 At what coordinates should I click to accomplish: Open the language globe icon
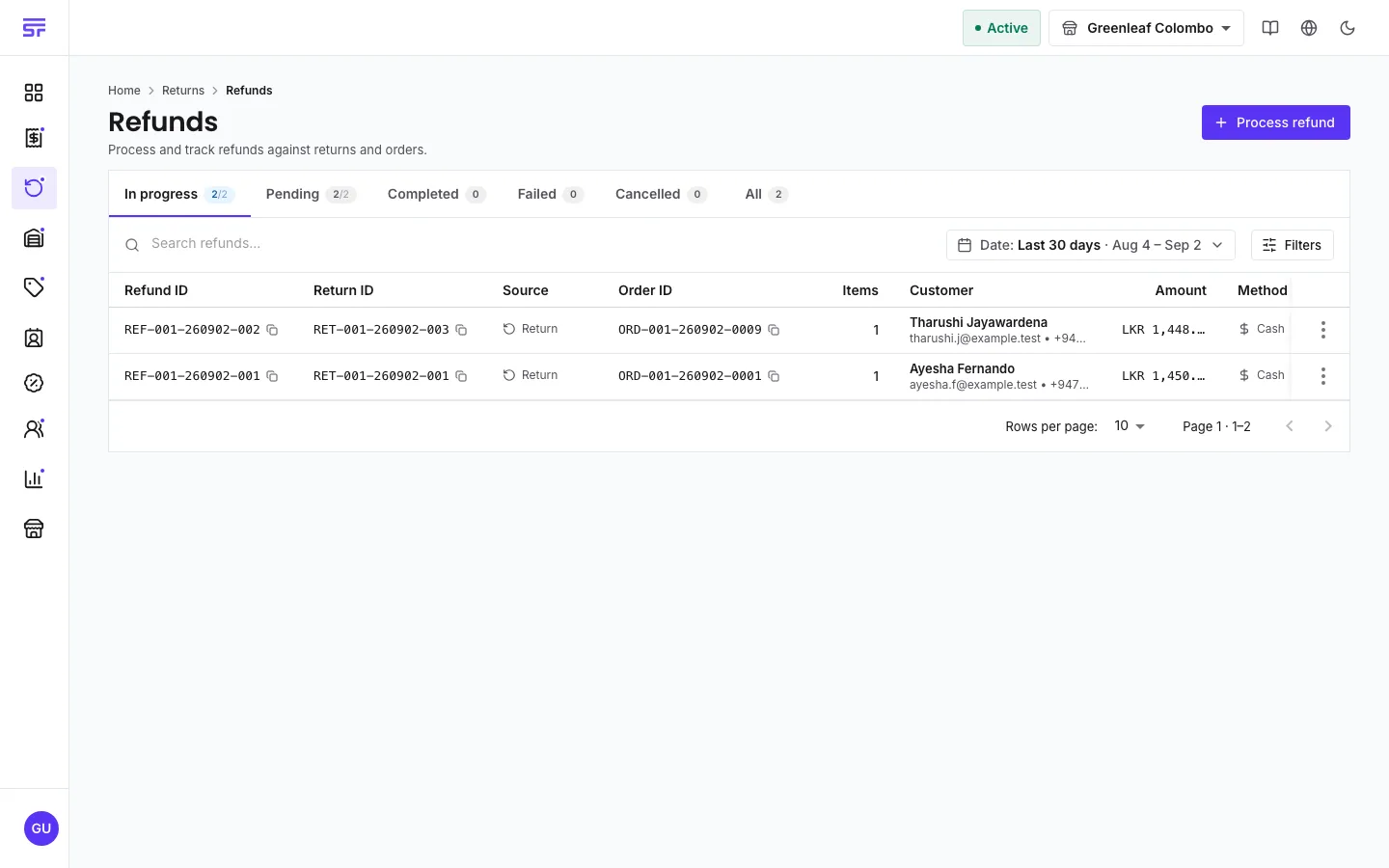click(1309, 28)
